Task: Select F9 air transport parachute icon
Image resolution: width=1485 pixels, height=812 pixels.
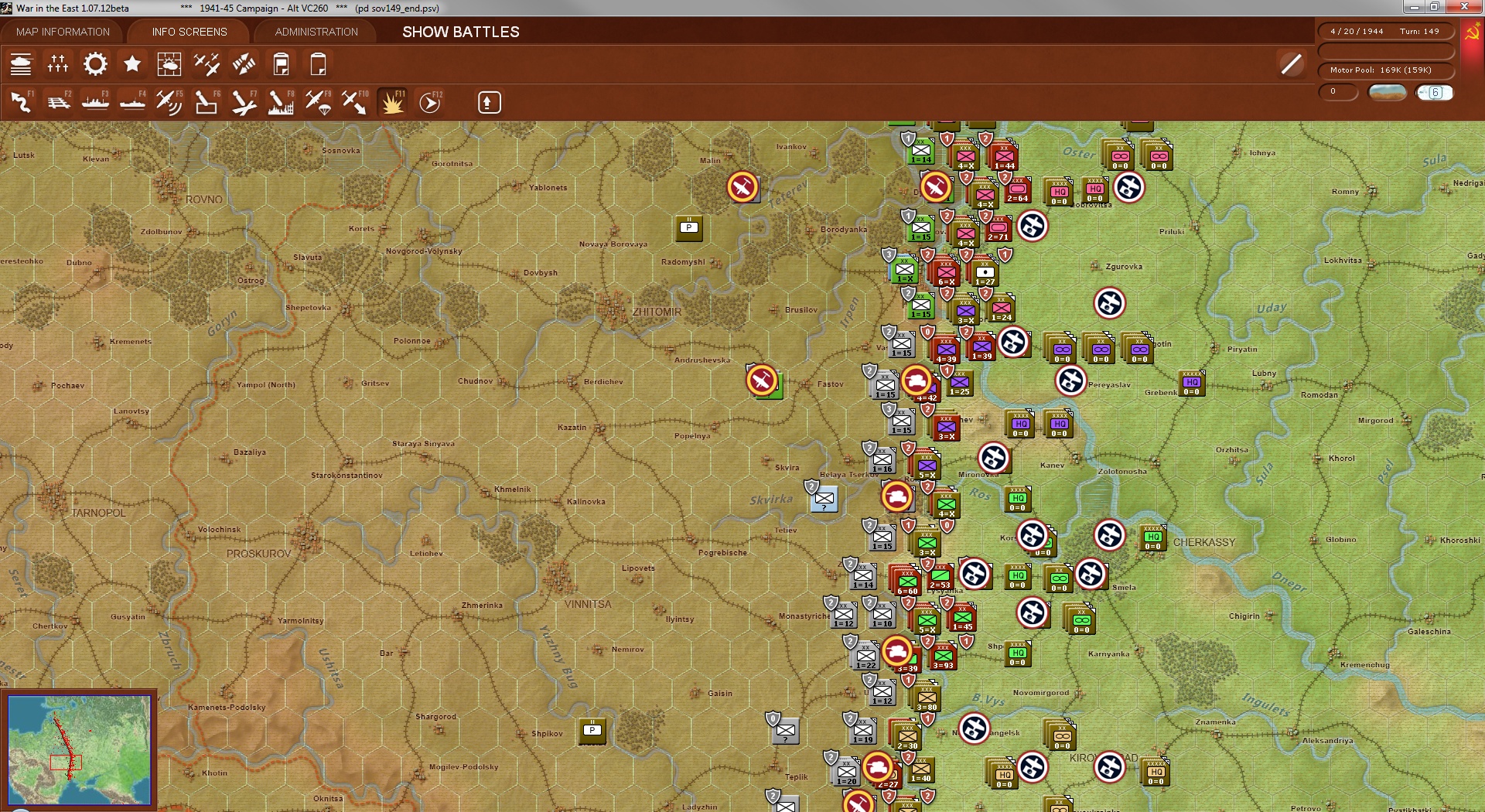Action: point(318,102)
